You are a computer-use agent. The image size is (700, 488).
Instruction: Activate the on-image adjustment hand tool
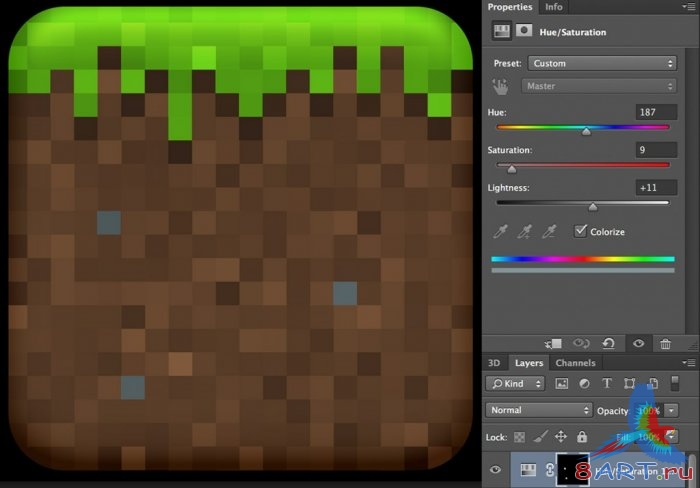500,86
